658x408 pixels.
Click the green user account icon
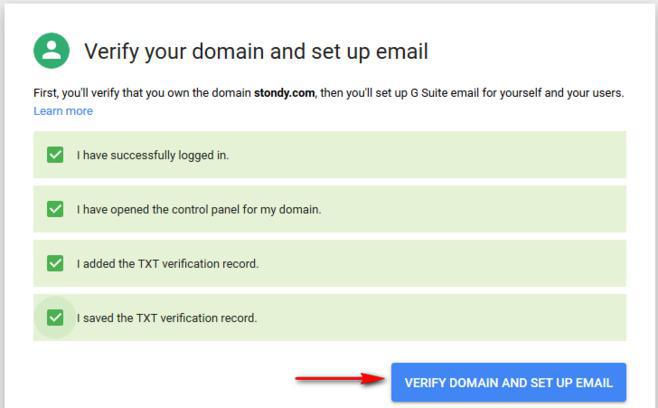(x=51, y=51)
